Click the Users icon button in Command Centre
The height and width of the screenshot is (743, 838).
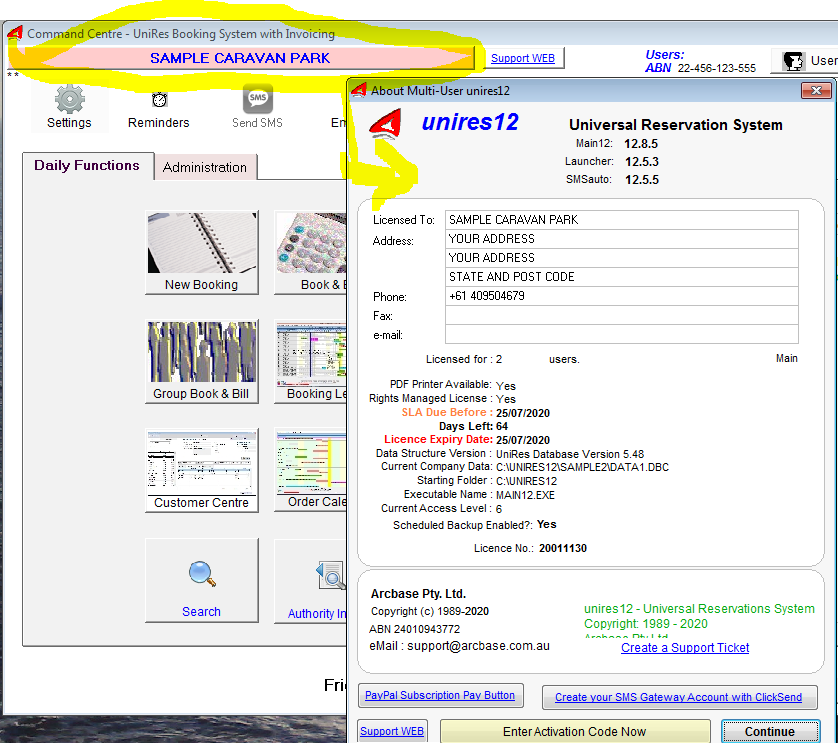pos(804,60)
